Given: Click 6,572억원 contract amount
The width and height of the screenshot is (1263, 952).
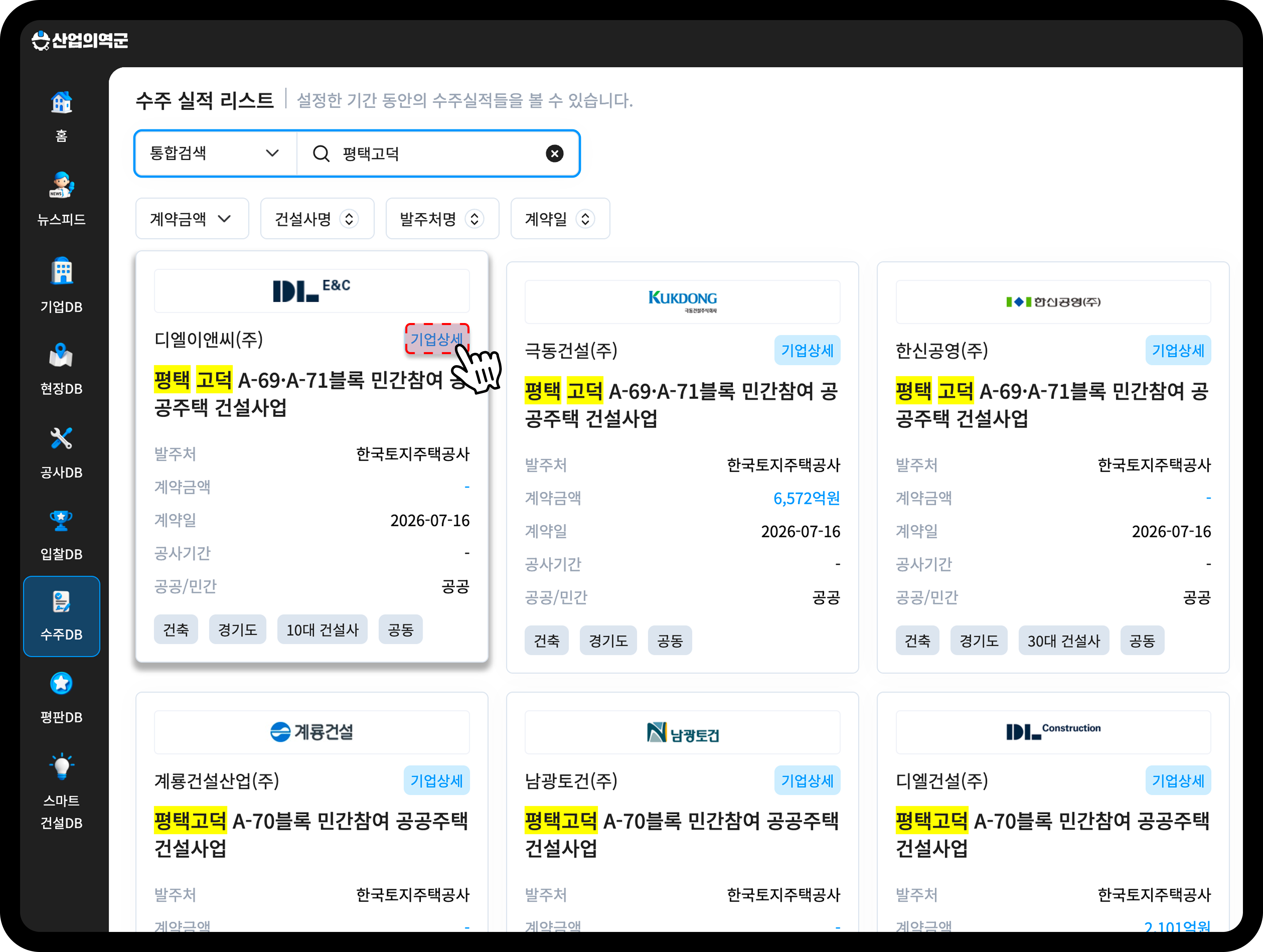Looking at the screenshot, I should [806, 498].
